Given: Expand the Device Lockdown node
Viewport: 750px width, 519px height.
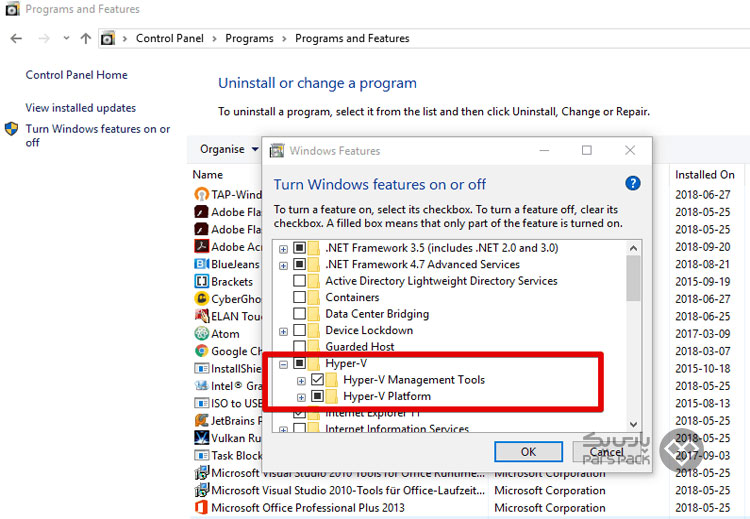Looking at the screenshot, I should 284,331.
